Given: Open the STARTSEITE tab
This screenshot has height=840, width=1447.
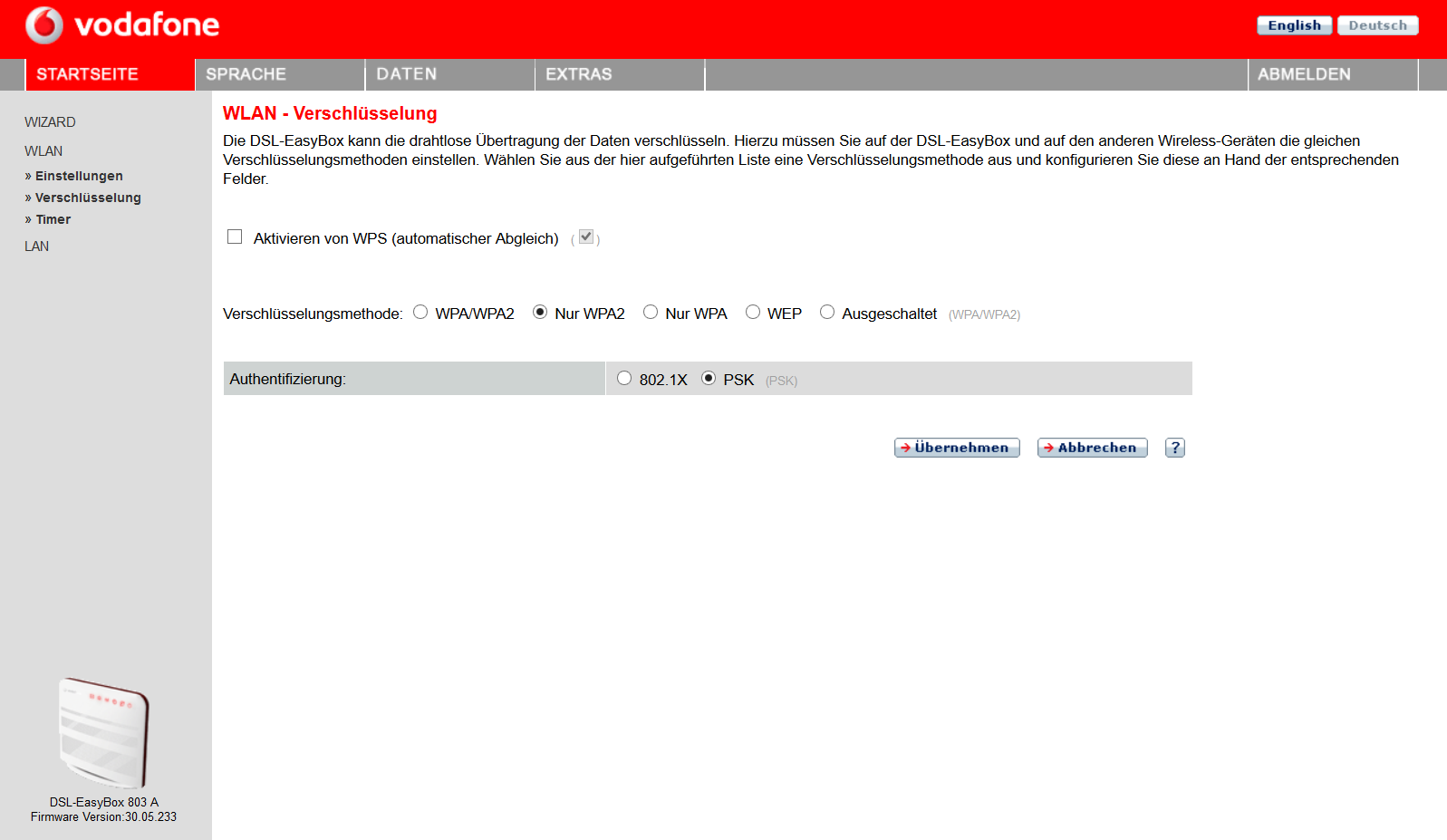Looking at the screenshot, I should pos(110,74).
